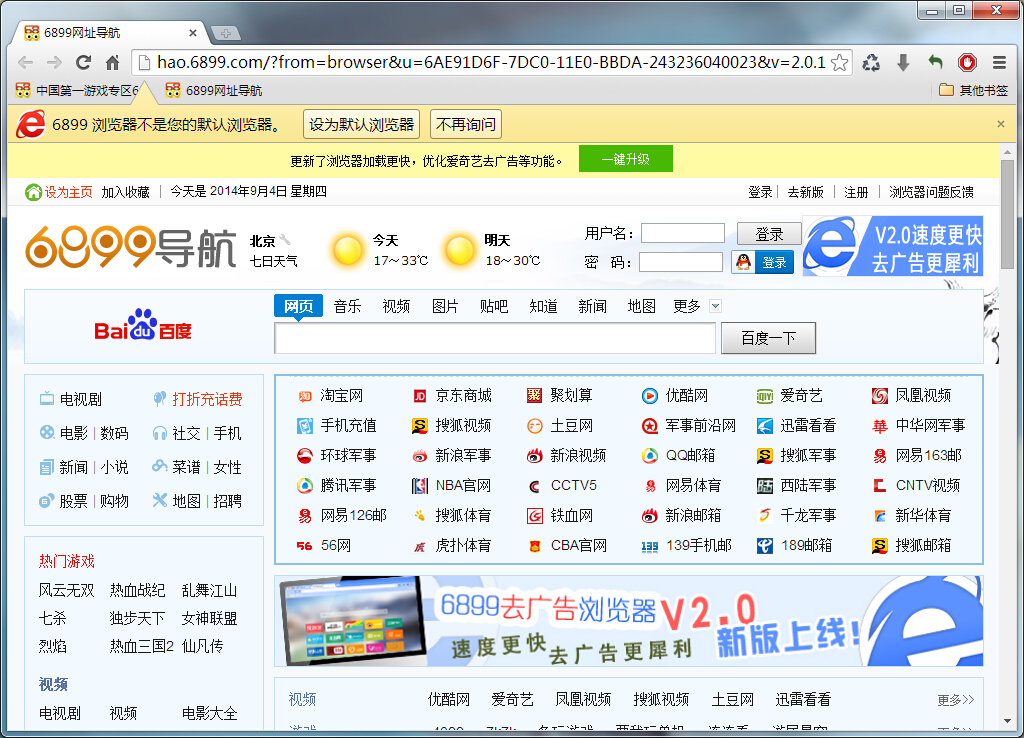Open the browser main menu icon
Image resolution: width=1024 pixels, height=738 pixels.
[999, 63]
